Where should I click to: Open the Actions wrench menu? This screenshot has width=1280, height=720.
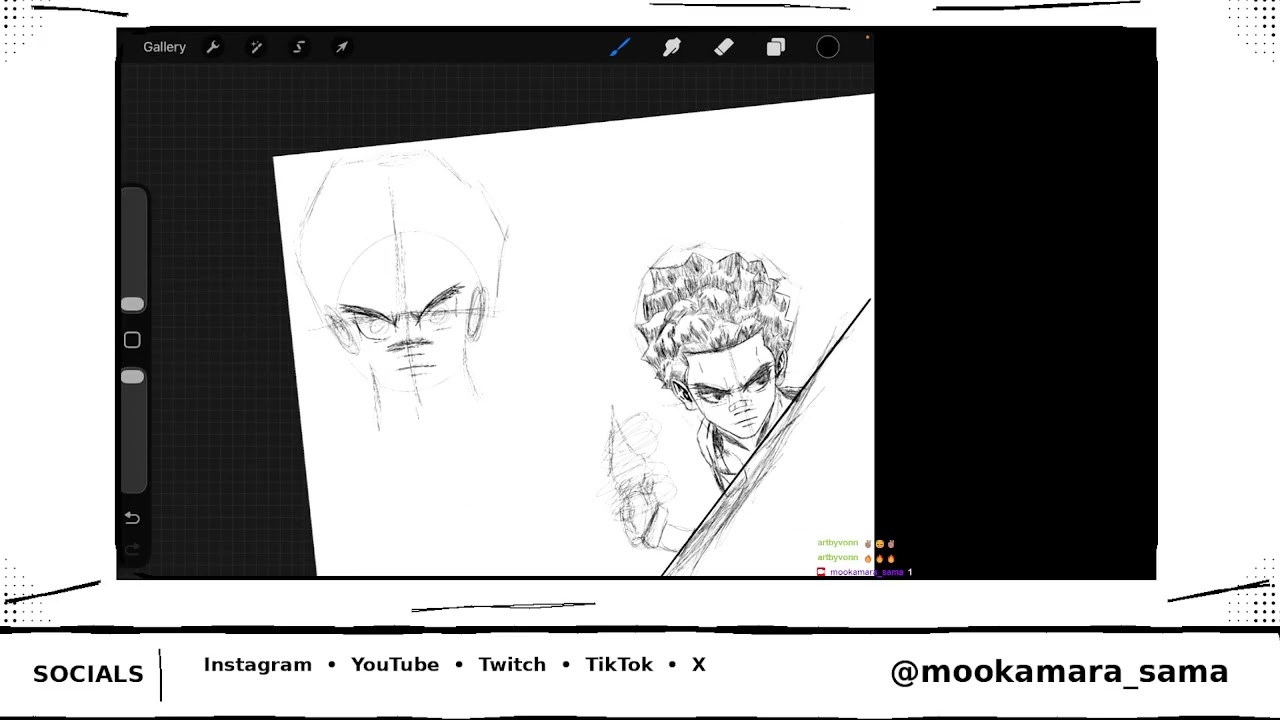[213, 47]
